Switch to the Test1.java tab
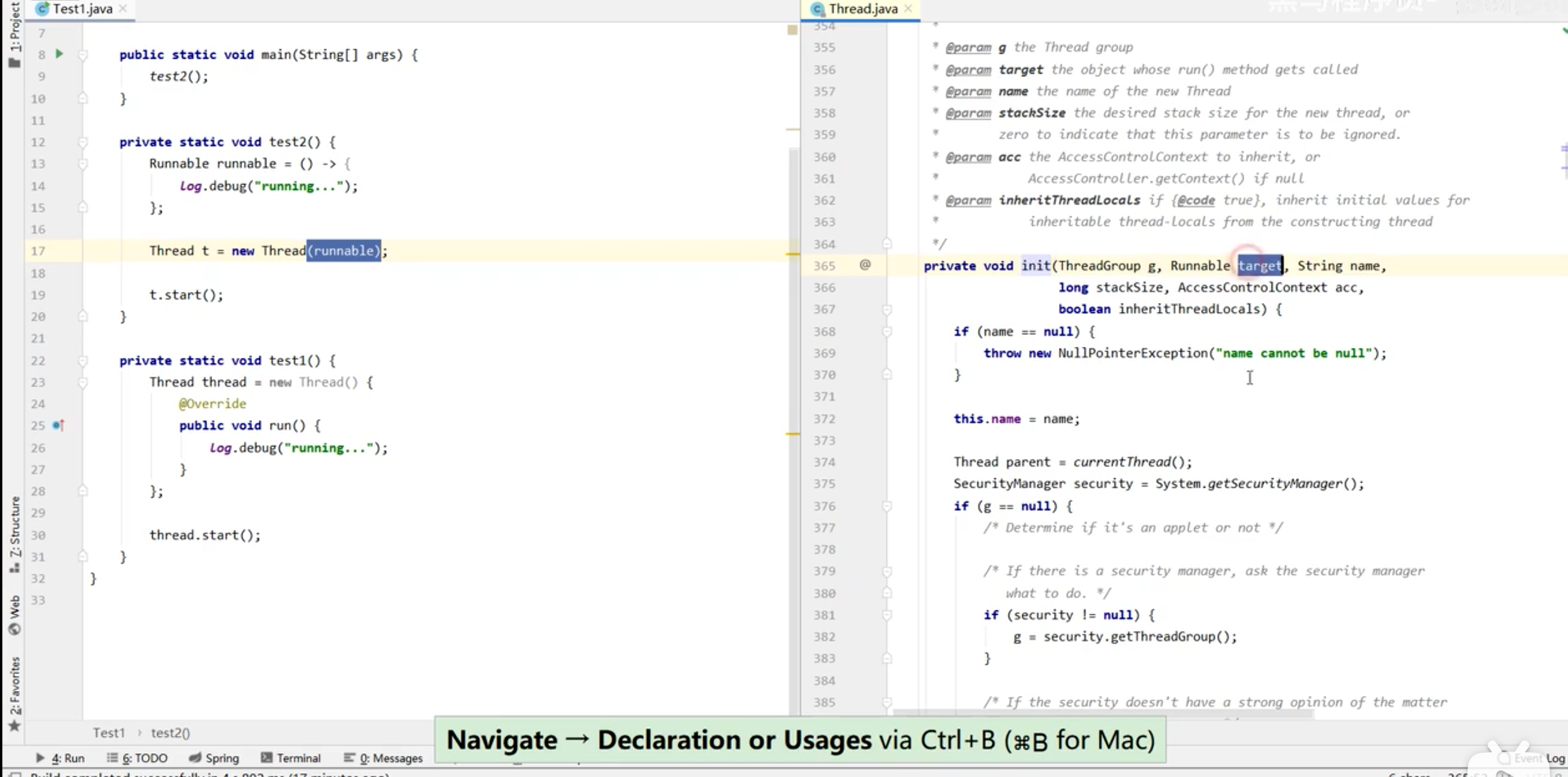 point(82,9)
